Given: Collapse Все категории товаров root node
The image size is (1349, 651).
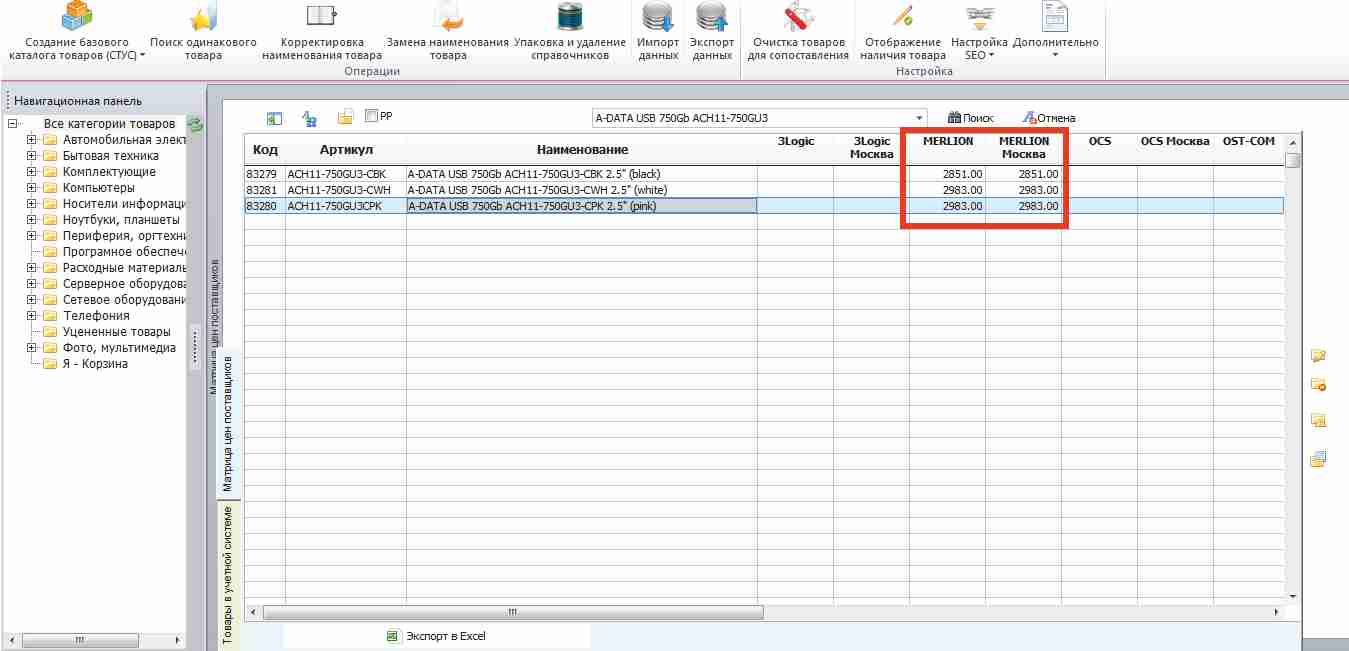Looking at the screenshot, I should [13, 124].
